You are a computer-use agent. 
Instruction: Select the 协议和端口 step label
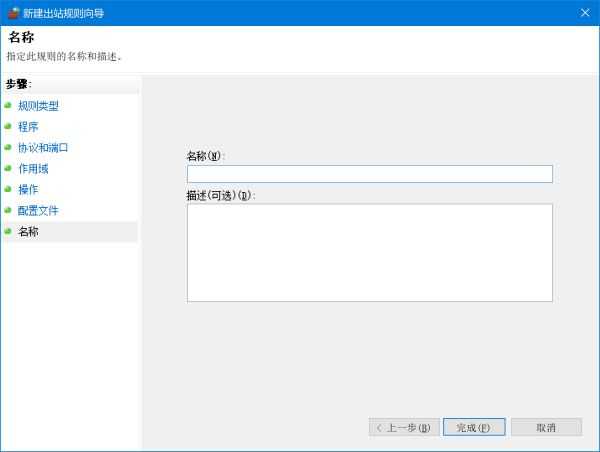pyautogui.click(x=43, y=148)
